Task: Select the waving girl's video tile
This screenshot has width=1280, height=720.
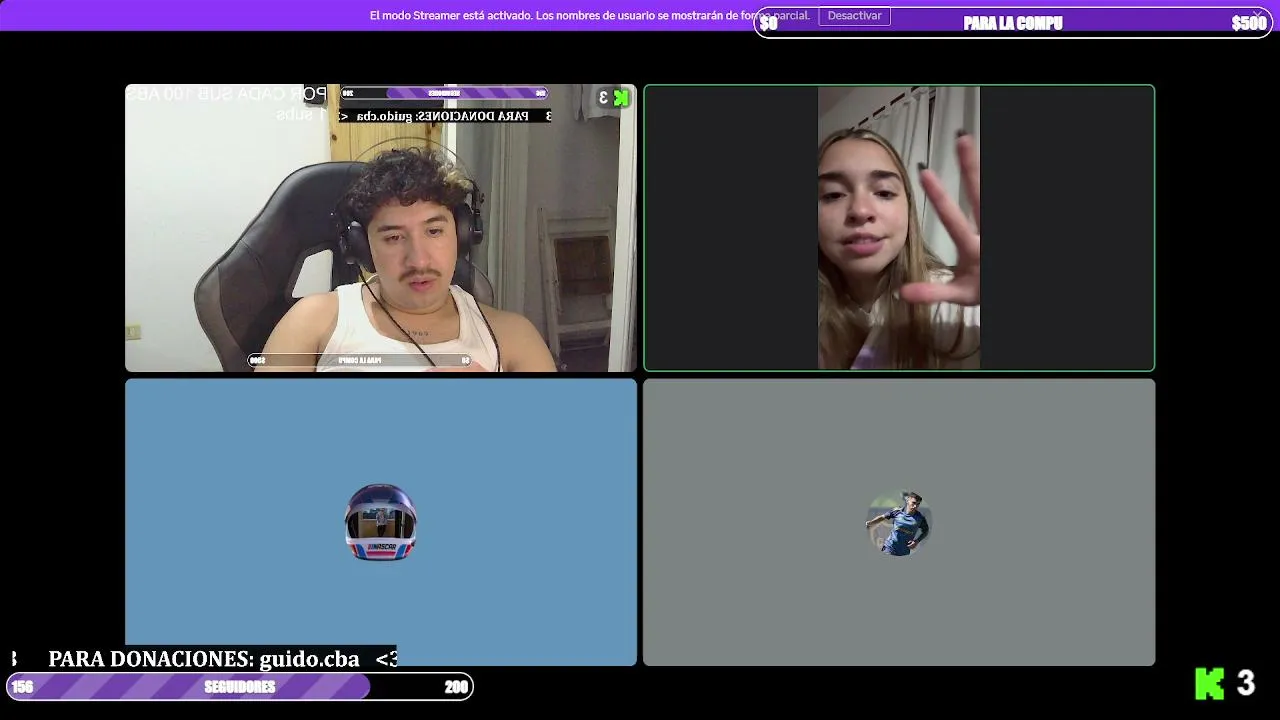Action: (x=899, y=228)
